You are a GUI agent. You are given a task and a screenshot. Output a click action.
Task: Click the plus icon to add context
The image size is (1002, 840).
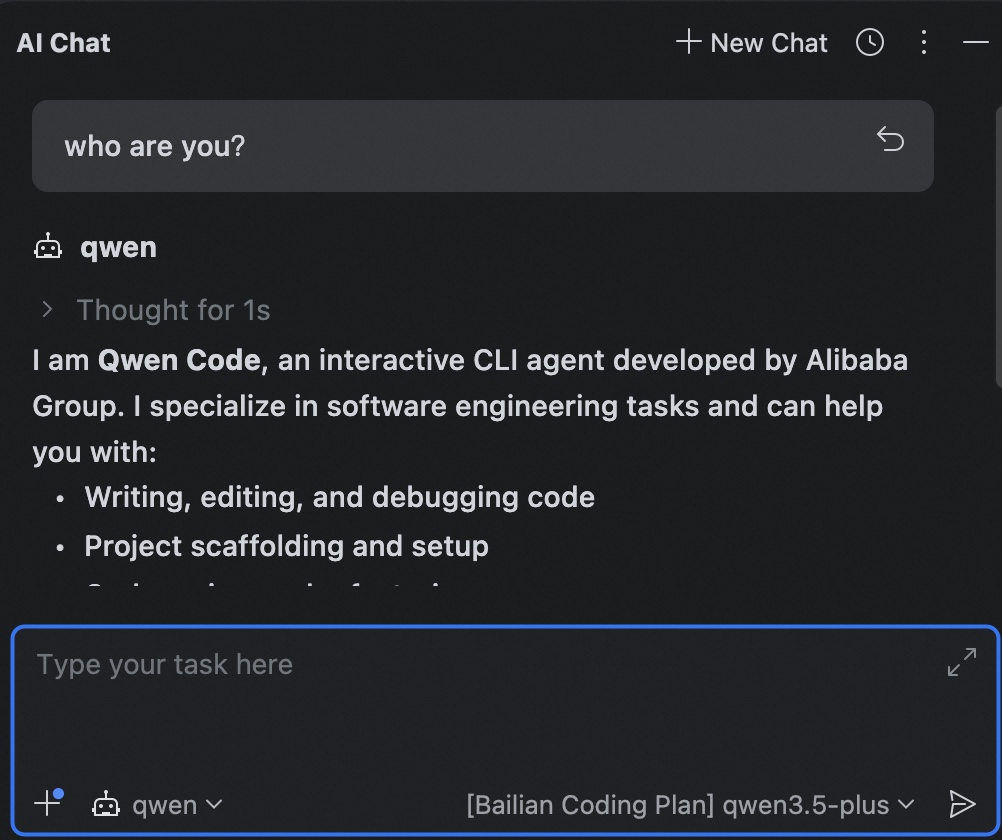click(x=47, y=803)
